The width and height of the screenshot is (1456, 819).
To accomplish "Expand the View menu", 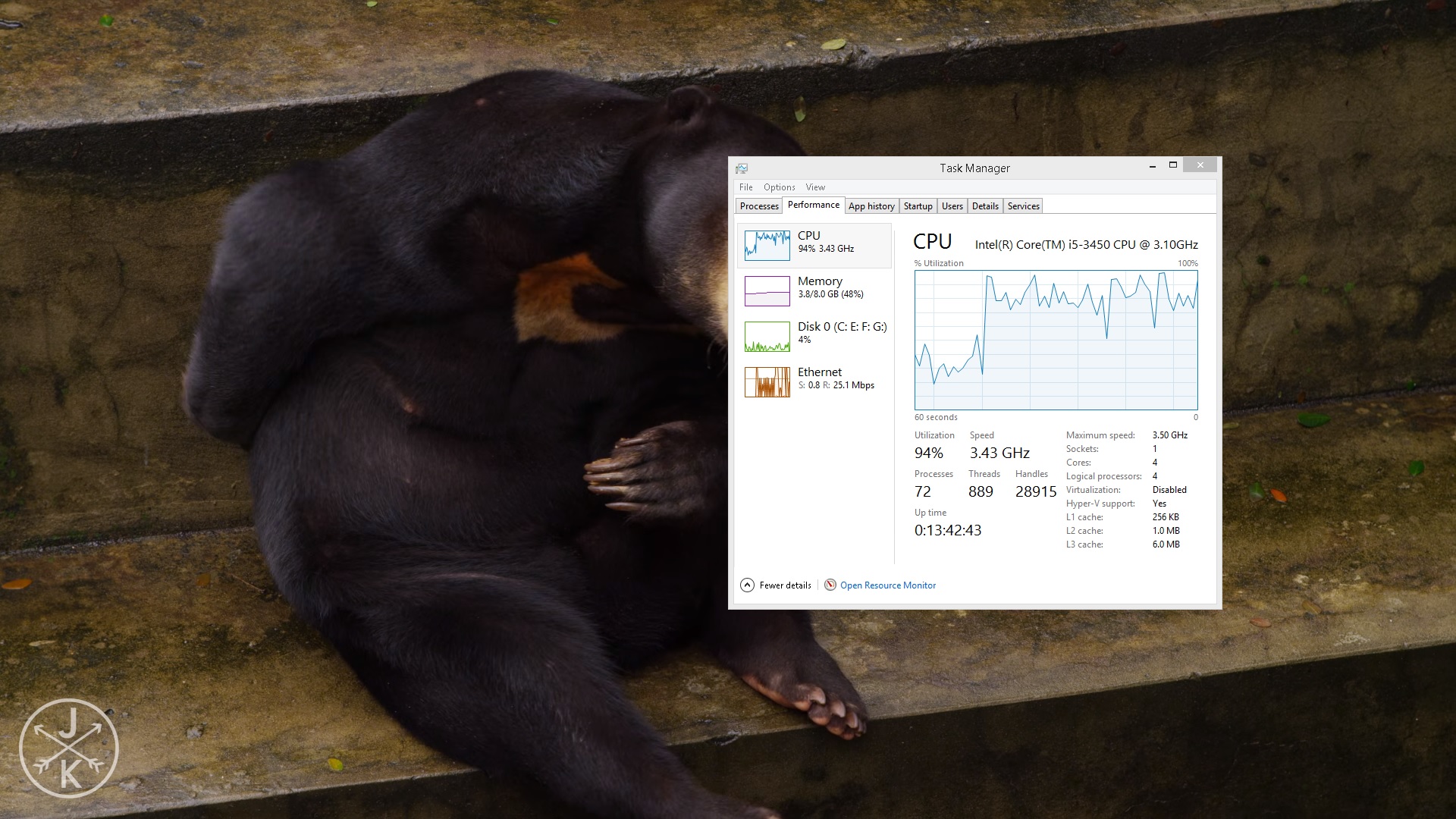I will 815,187.
